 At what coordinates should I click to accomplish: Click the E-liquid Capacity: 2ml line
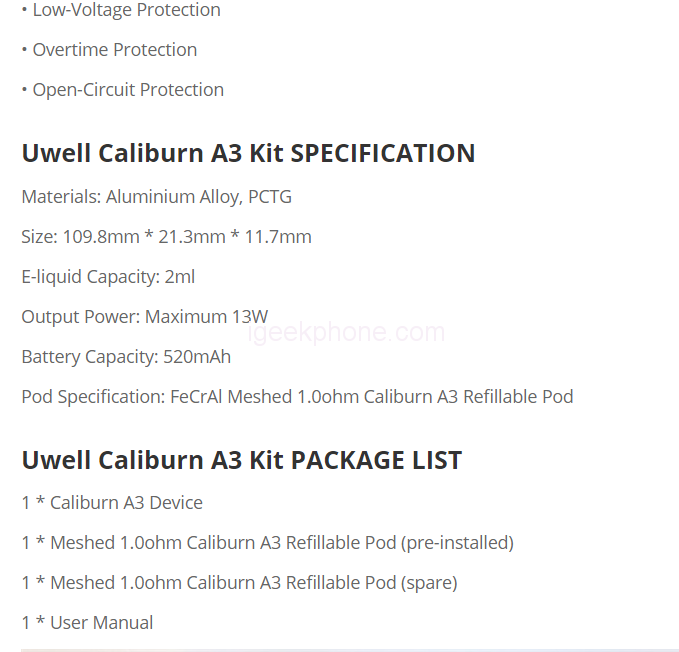[x=108, y=277]
